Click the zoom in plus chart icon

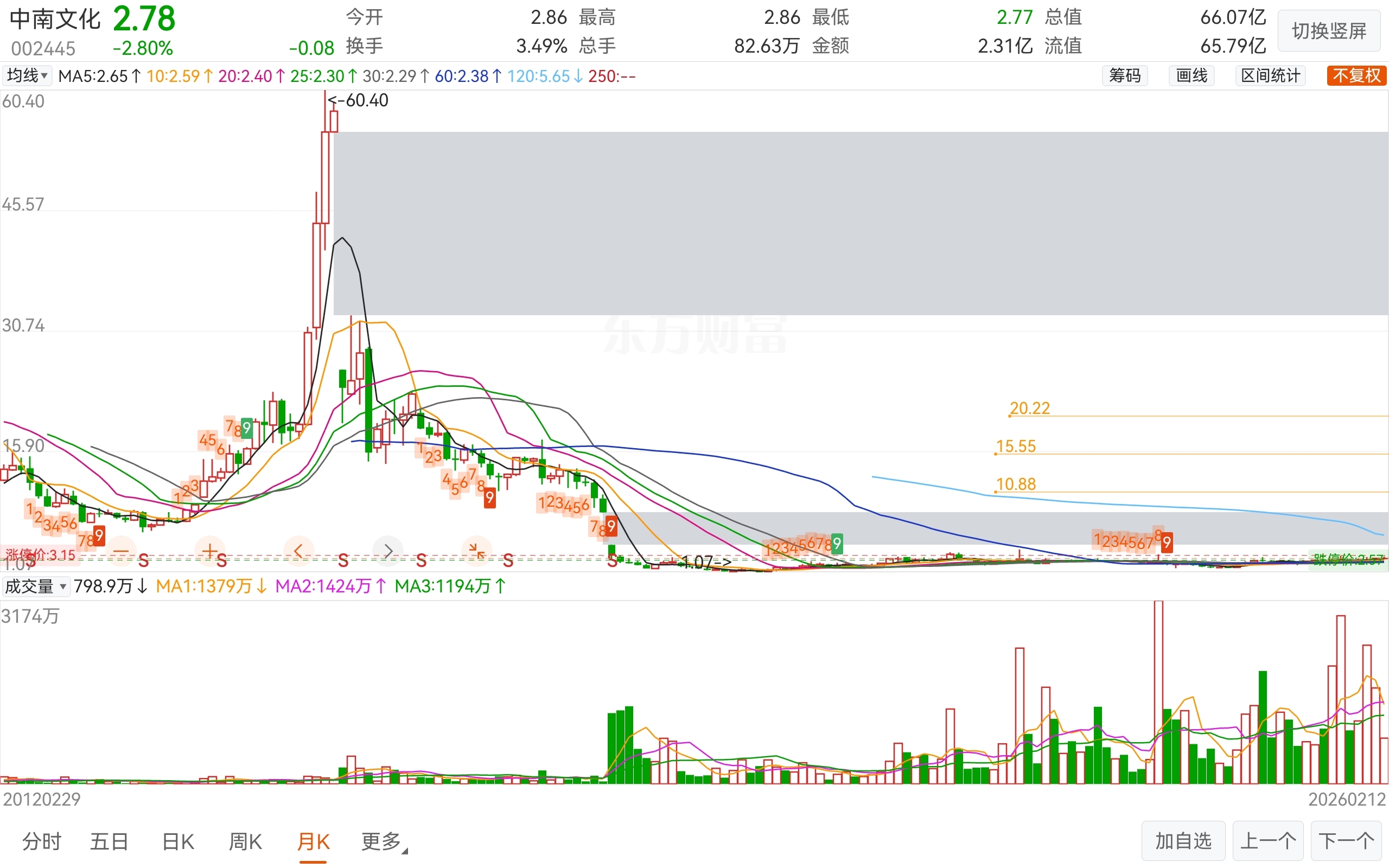point(209,551)
